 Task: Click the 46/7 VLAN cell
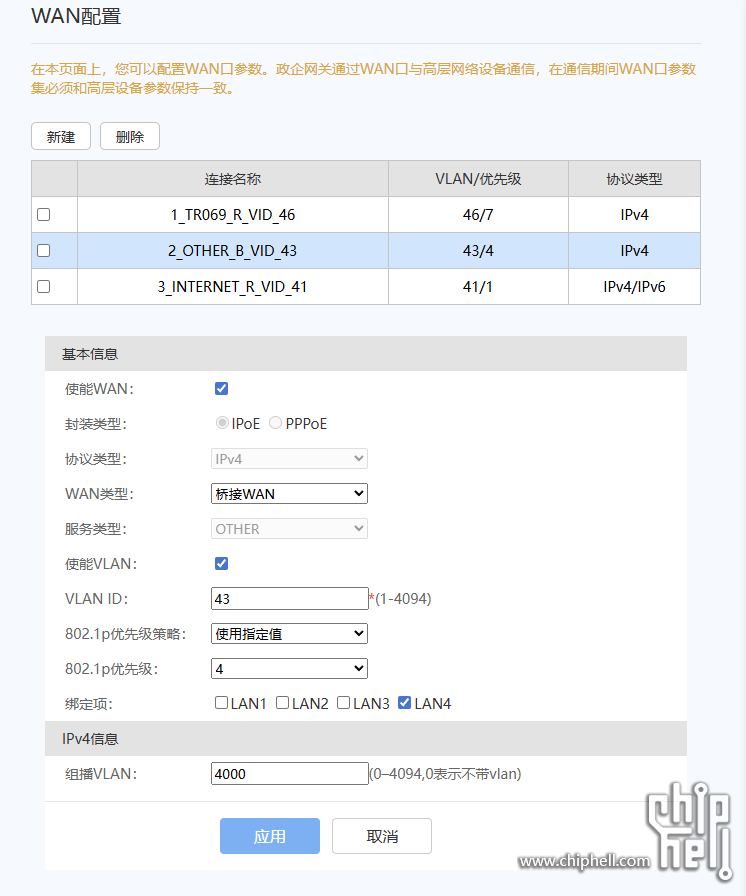(x=478, y=215)
